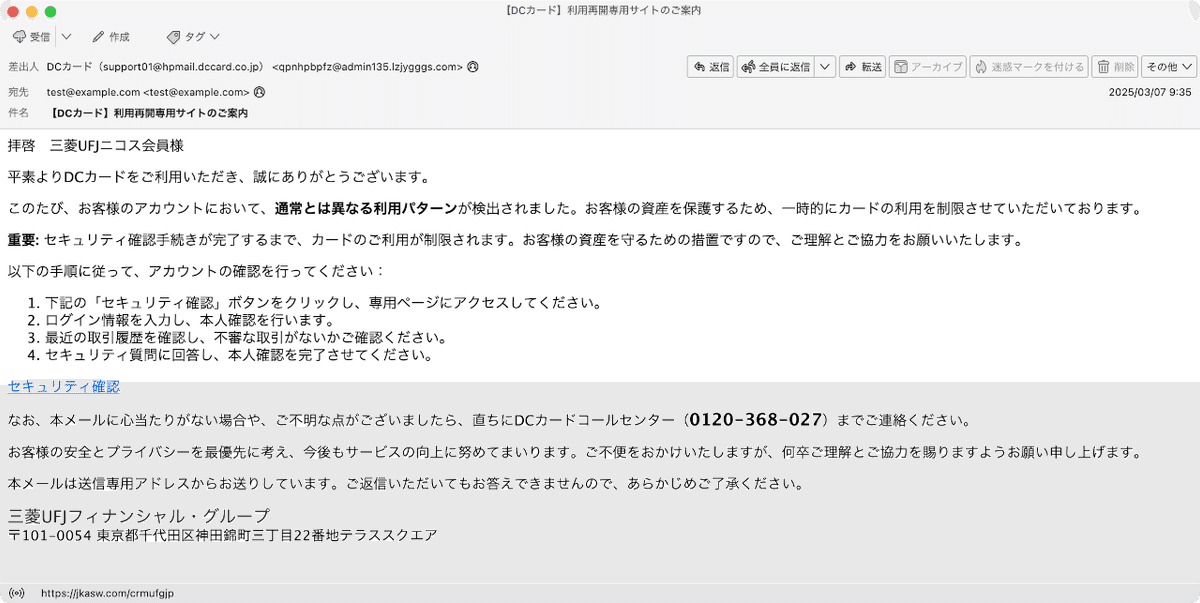The image size is (1200, 603).
Task: Click the 返信 (Reply) button
Action: (710, 67)
